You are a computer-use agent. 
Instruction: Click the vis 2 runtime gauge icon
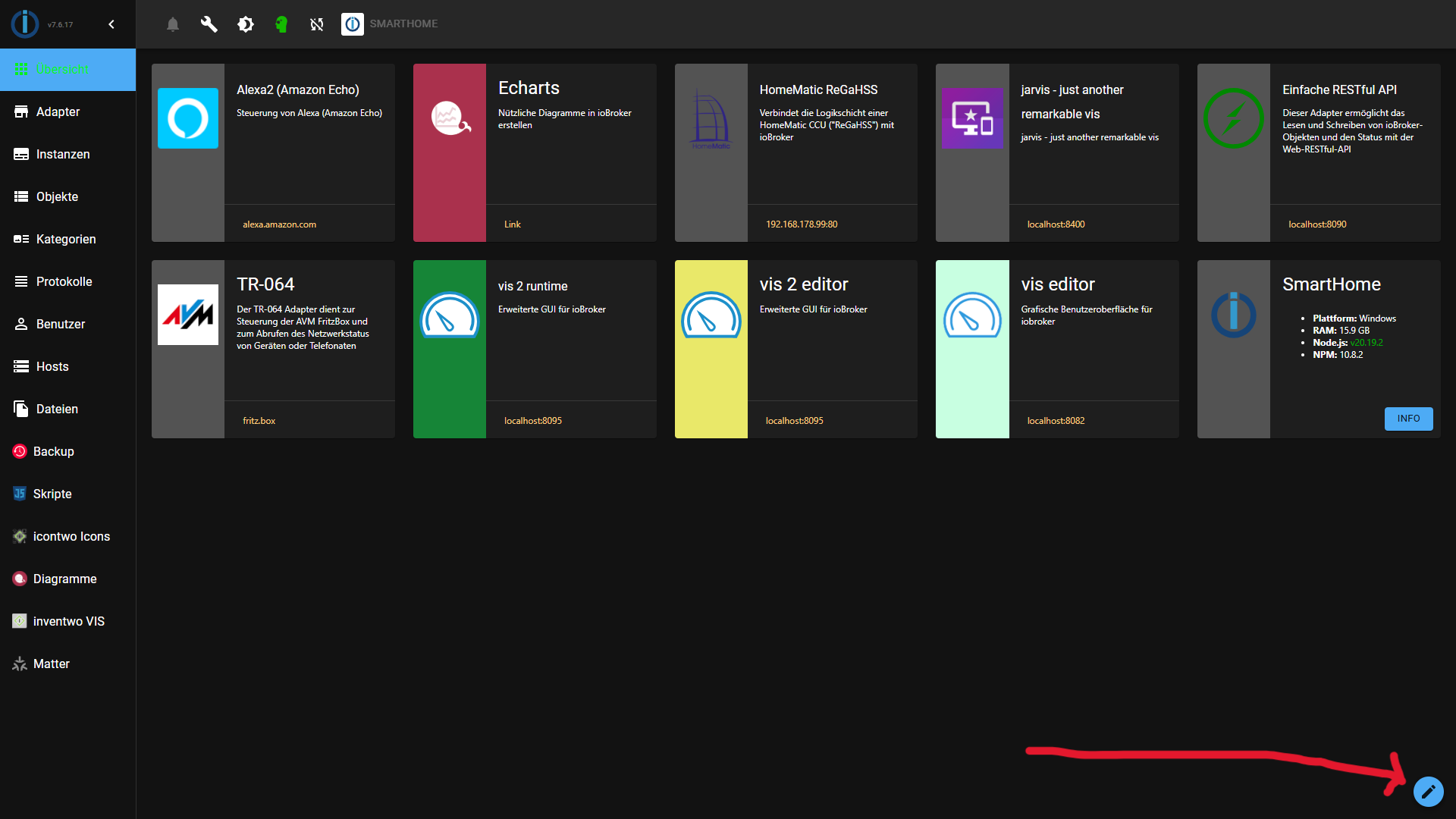[x=450, y=315]
